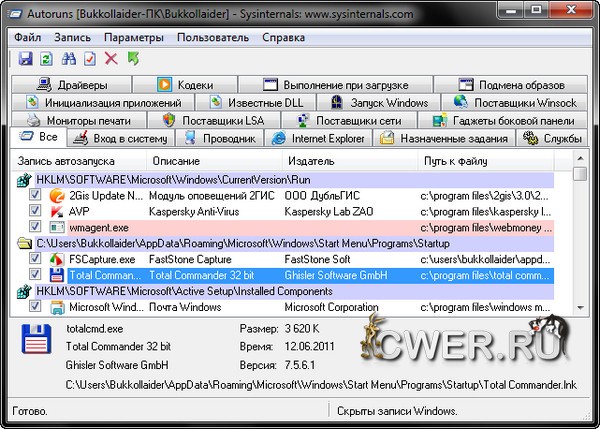Toggle the wmagent.exe entry checkbox
The height and width of the screenshot is (429, 600).
35,227
